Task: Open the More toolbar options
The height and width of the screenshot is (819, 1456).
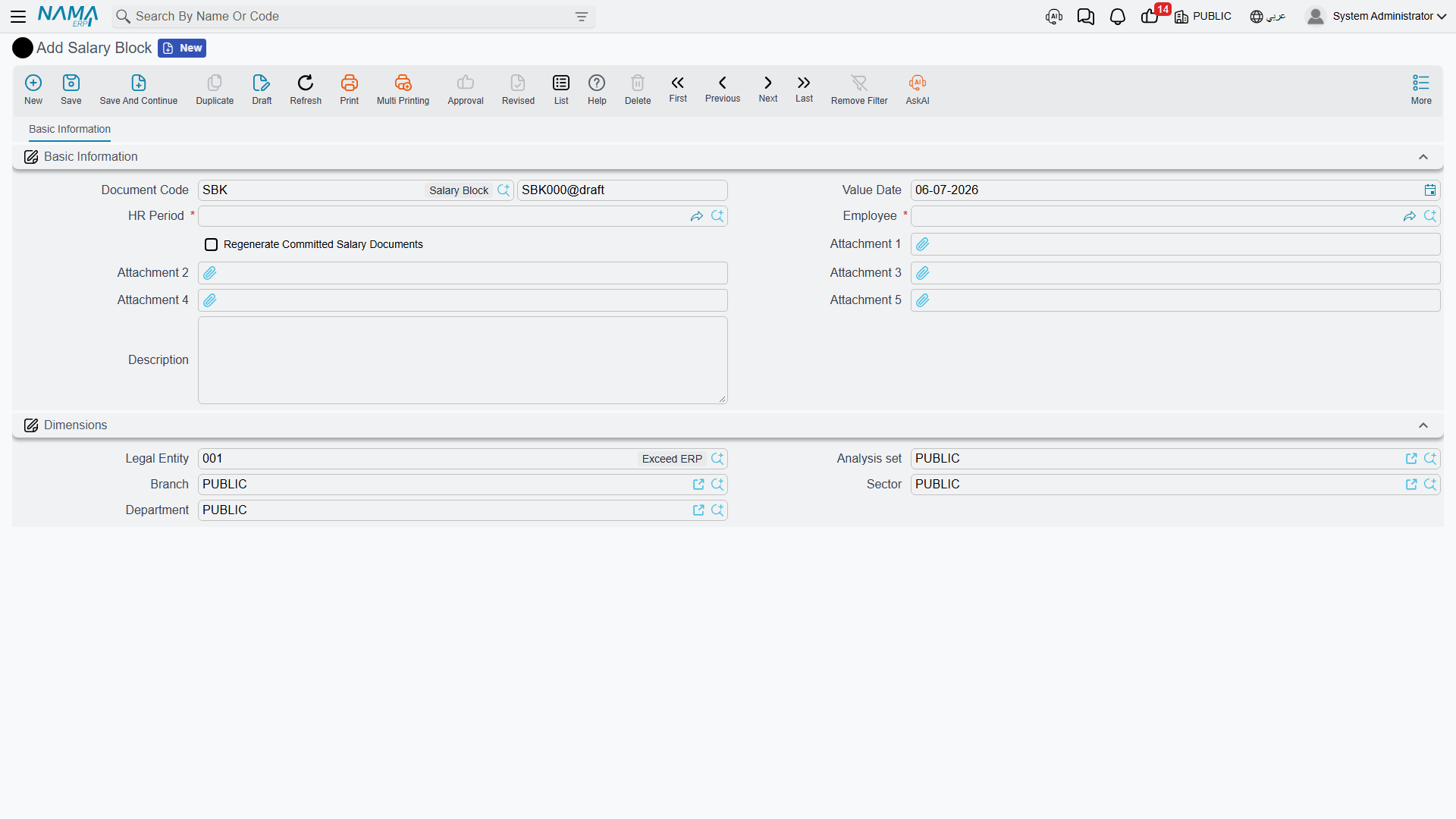Action: (x=1421, y=89)
